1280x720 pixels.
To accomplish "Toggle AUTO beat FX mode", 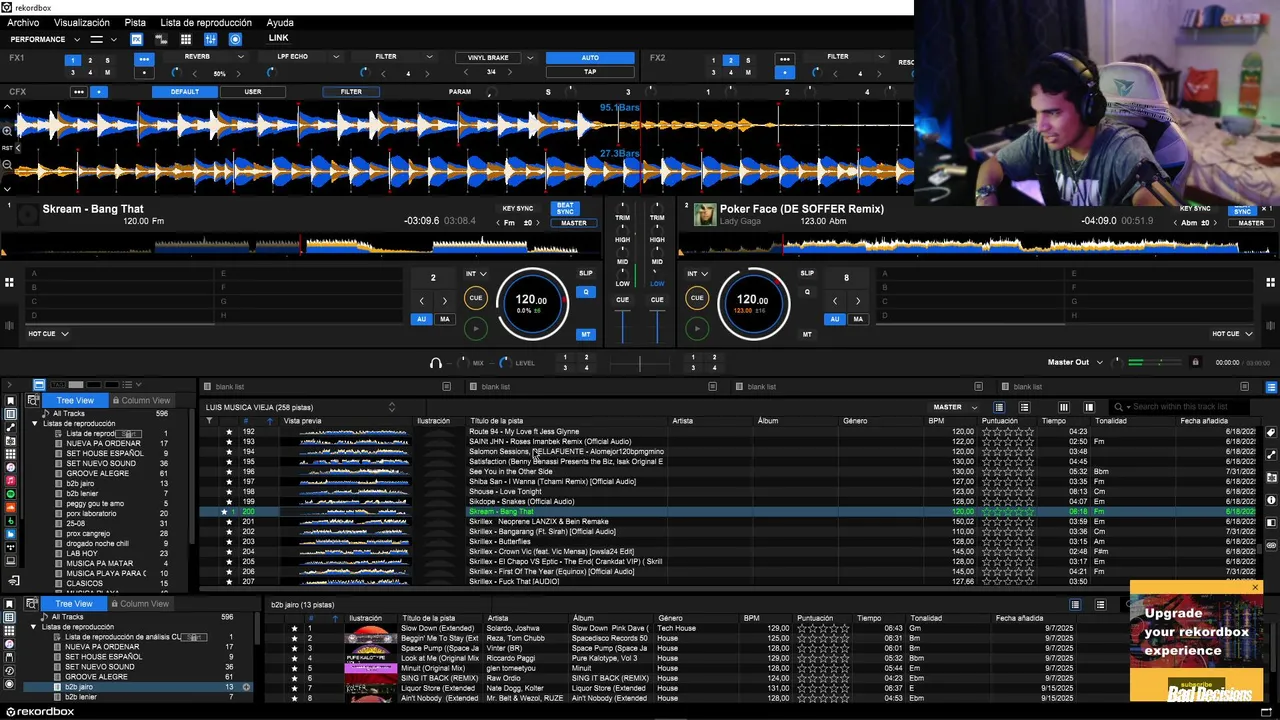I will click(590, 58).
